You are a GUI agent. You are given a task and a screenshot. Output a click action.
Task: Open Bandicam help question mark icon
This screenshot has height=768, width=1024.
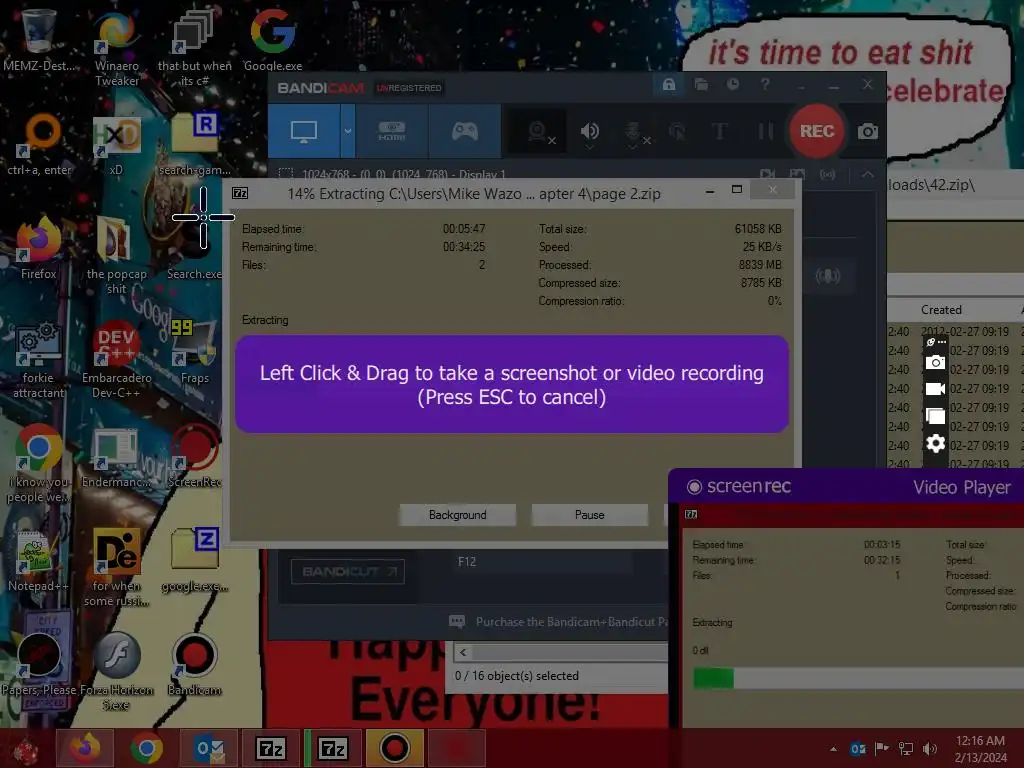(x=765, y=84)
